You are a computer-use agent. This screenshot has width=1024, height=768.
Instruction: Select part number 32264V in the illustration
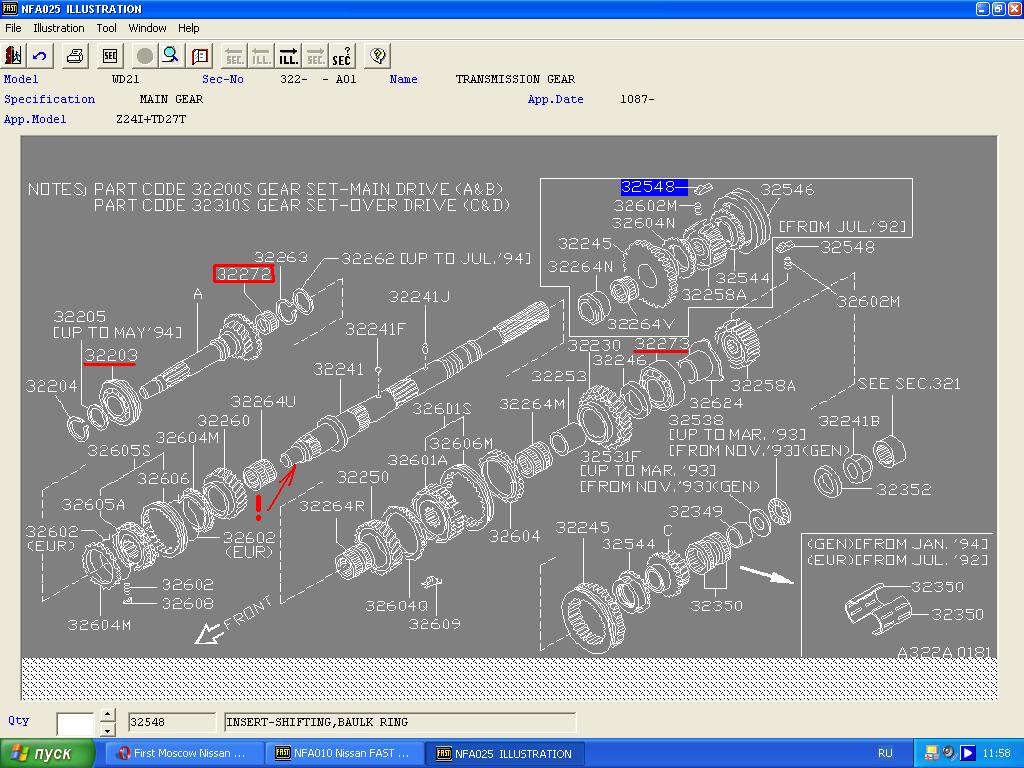pyautogui.click(x=640, y=324)
